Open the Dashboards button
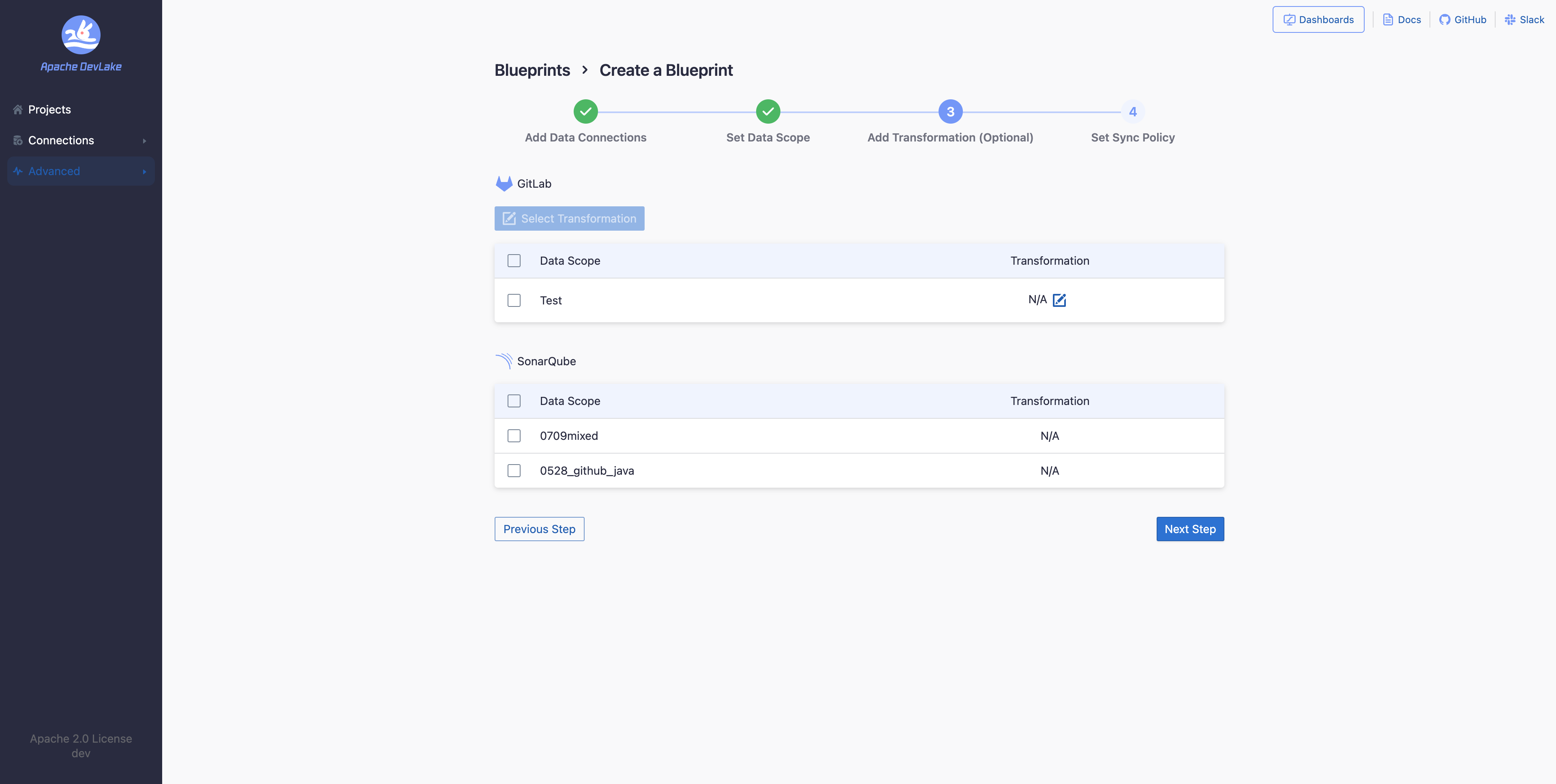Viewport: 1556px width, 784px height. click(x=1318, y=19)
